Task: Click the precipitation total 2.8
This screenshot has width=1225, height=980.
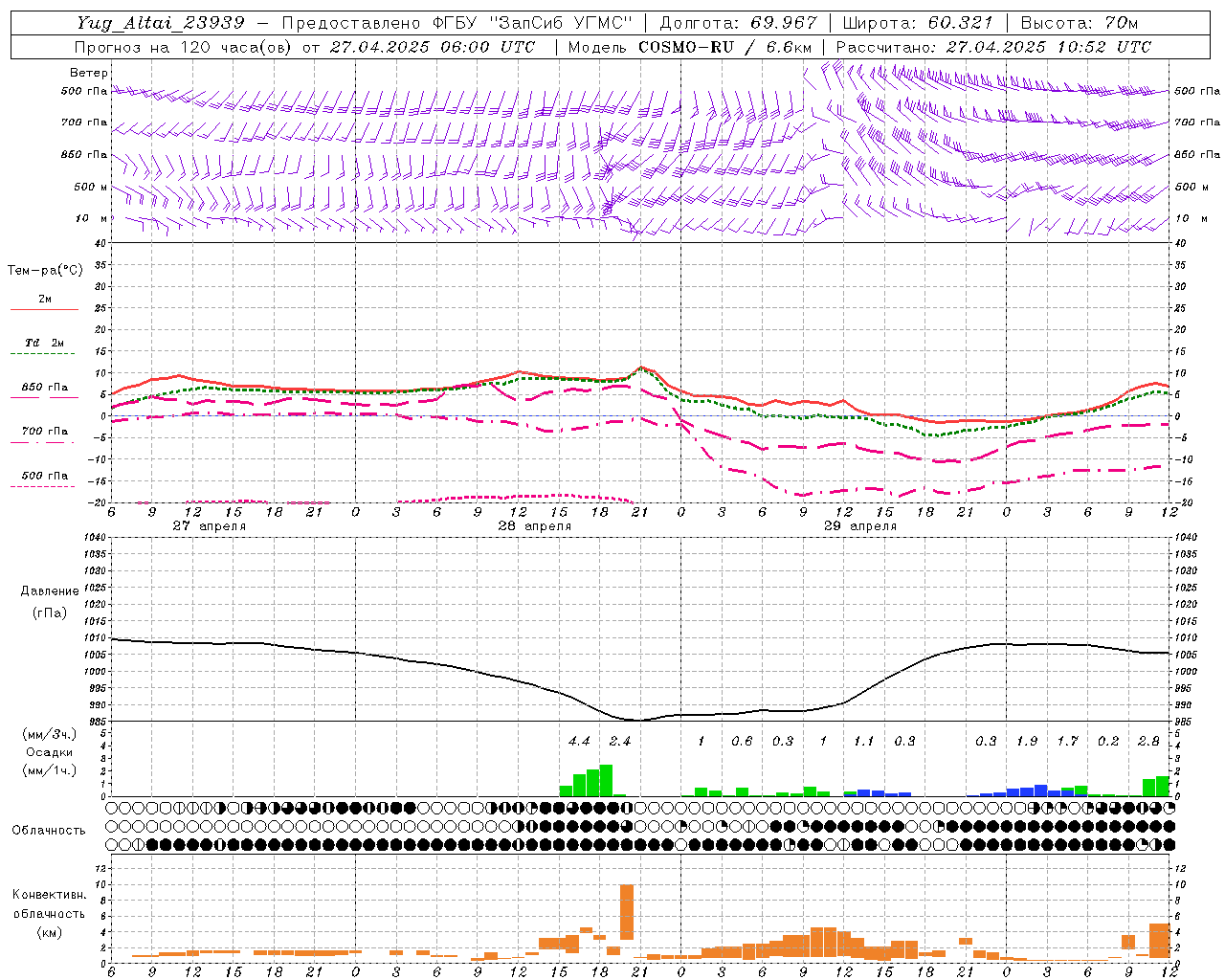Action: [1148, 741]
